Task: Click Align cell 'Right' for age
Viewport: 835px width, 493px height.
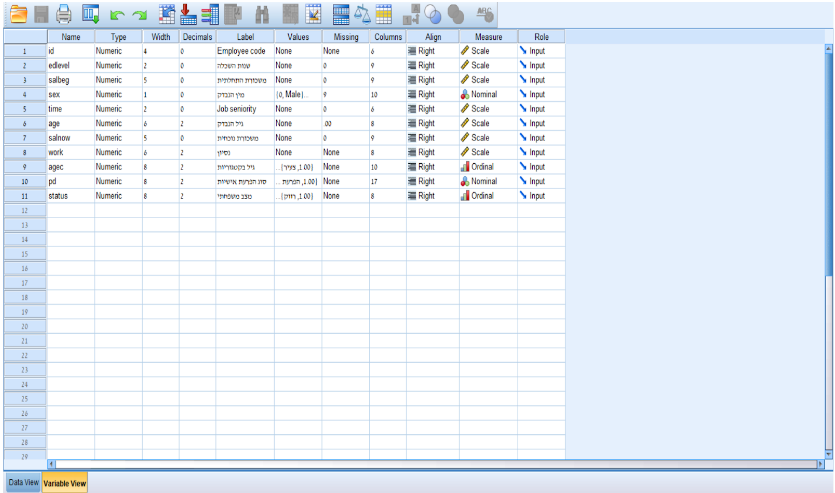Action: tap(432, 124)
